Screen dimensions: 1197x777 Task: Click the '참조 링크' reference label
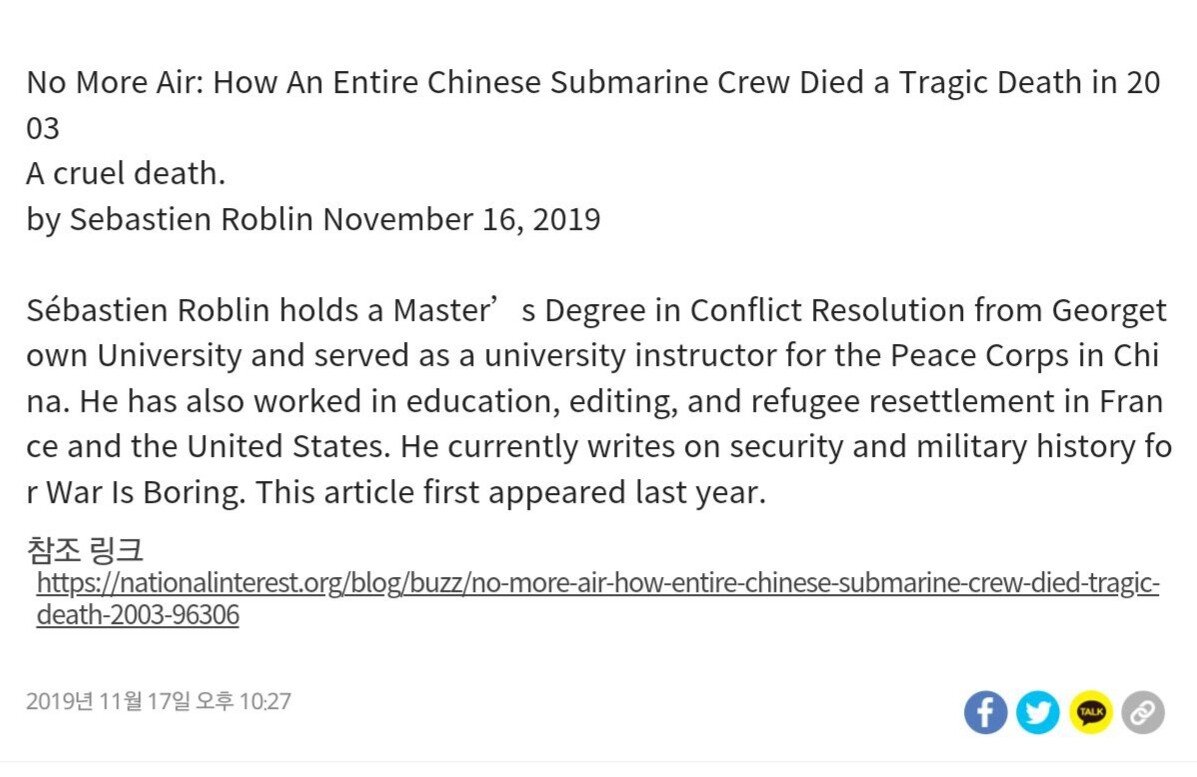coord(85,550)
